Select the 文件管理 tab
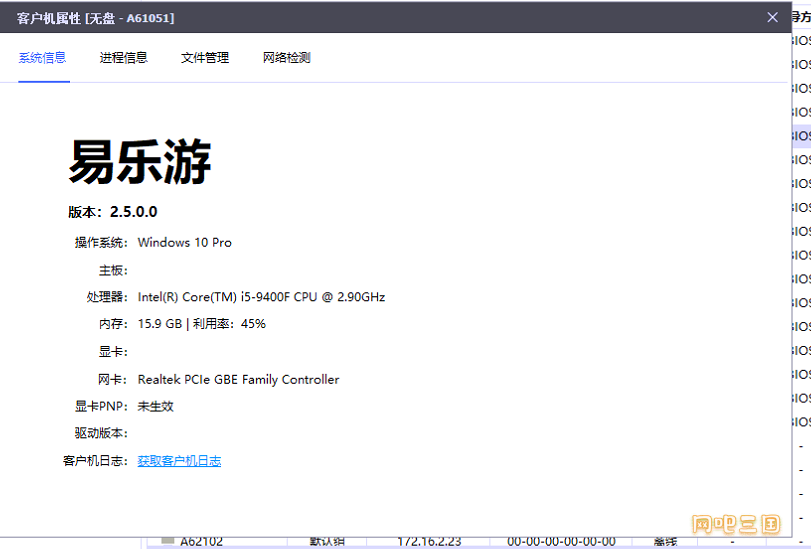This screenshot has width=811, height=549. point(205,58)
